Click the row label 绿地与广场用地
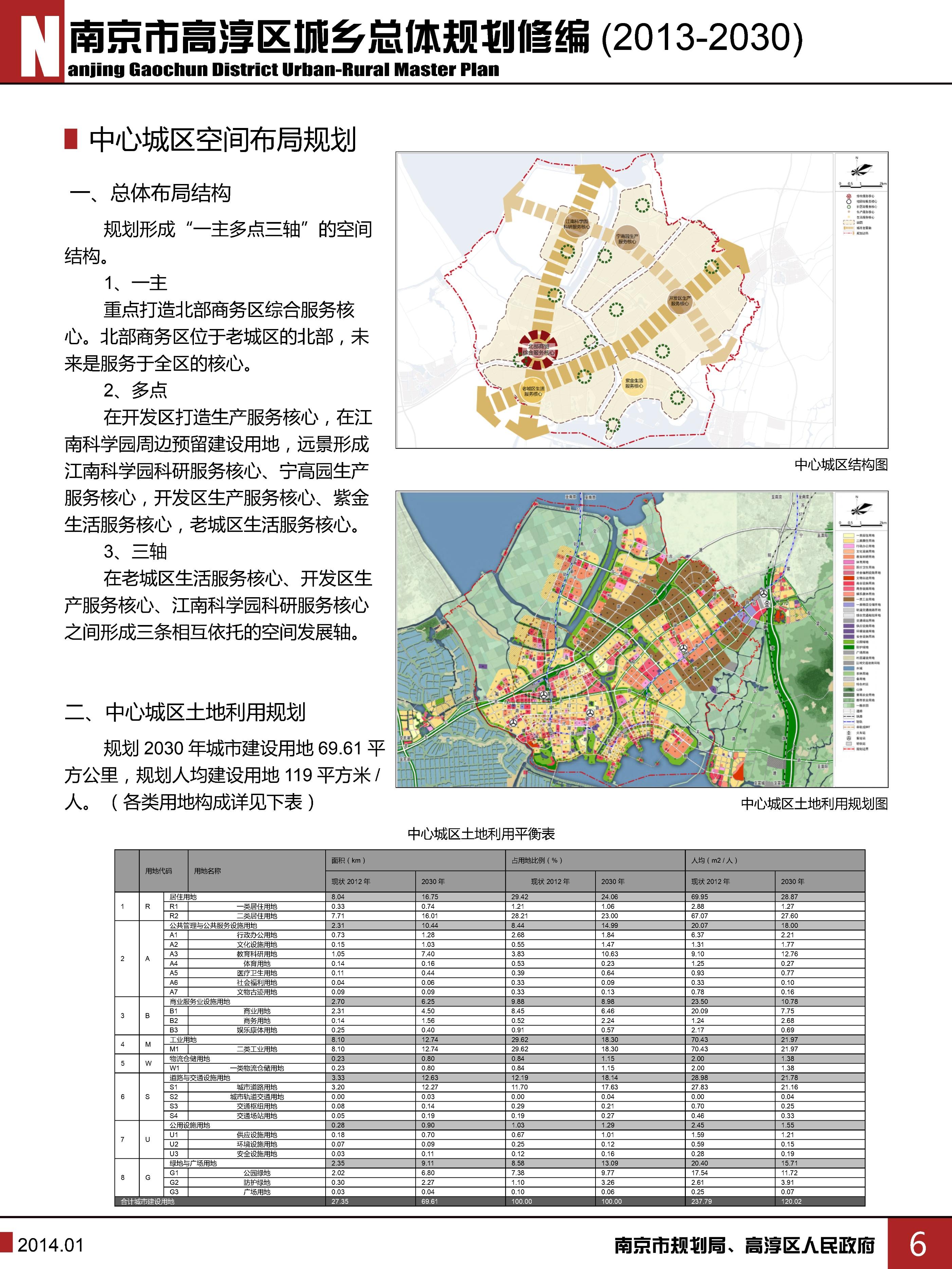The height and width of the screenshot is (1269, 952). click(193, 1163)
